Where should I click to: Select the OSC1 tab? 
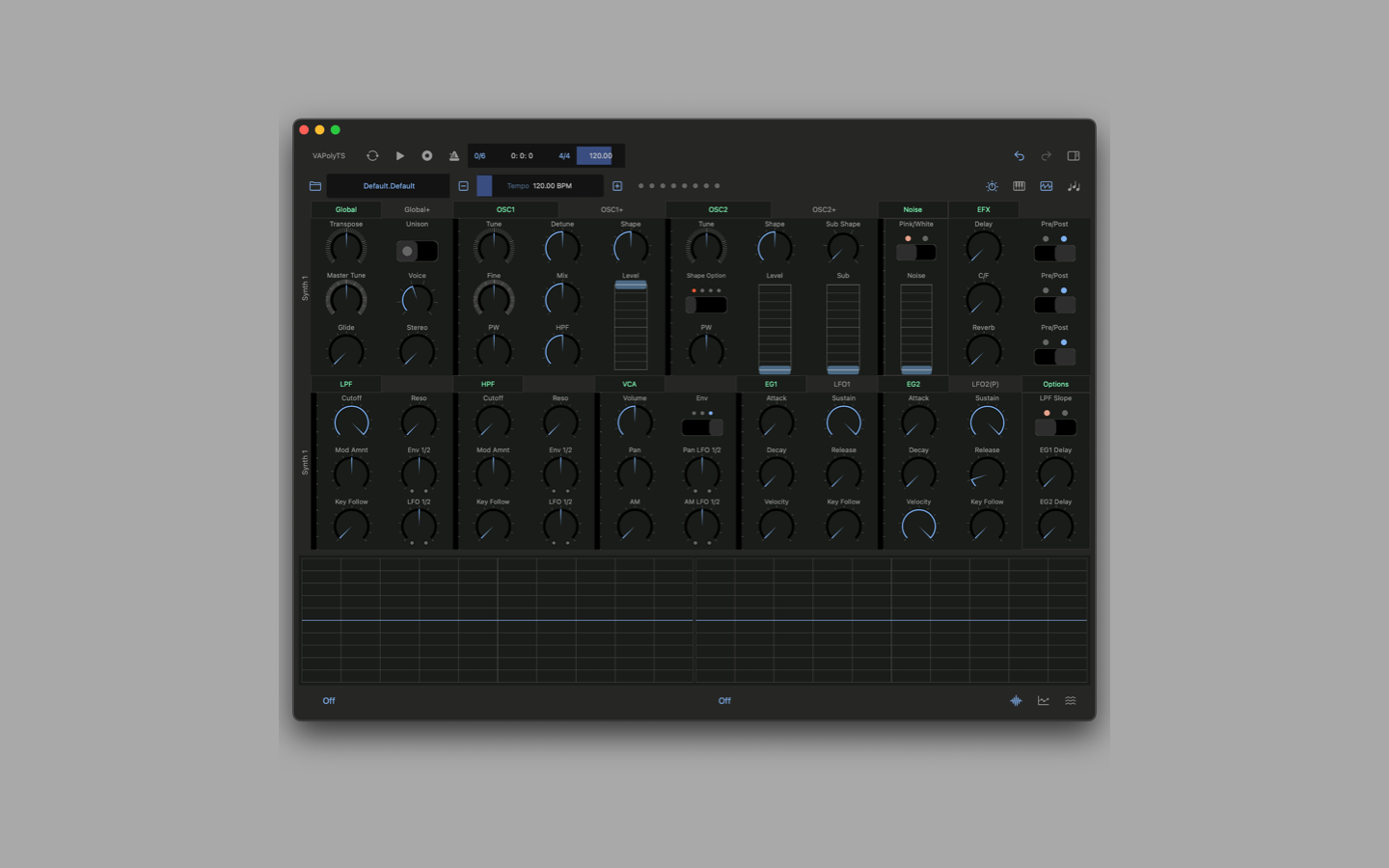[x=505, y=209]
